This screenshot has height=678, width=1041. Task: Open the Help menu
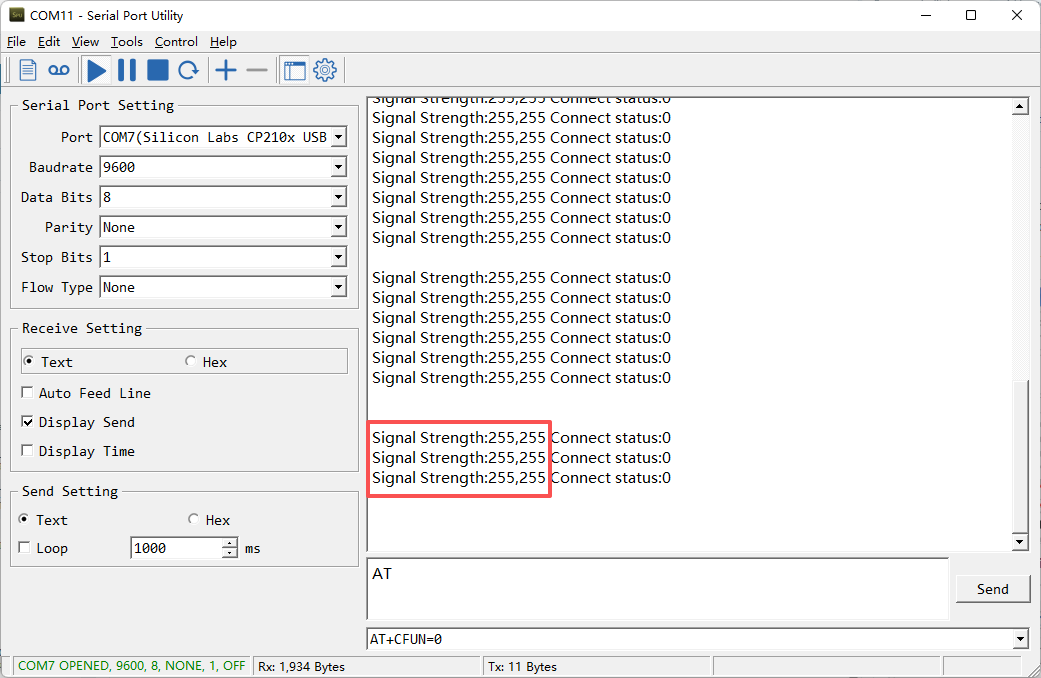[x=223, y=42]
